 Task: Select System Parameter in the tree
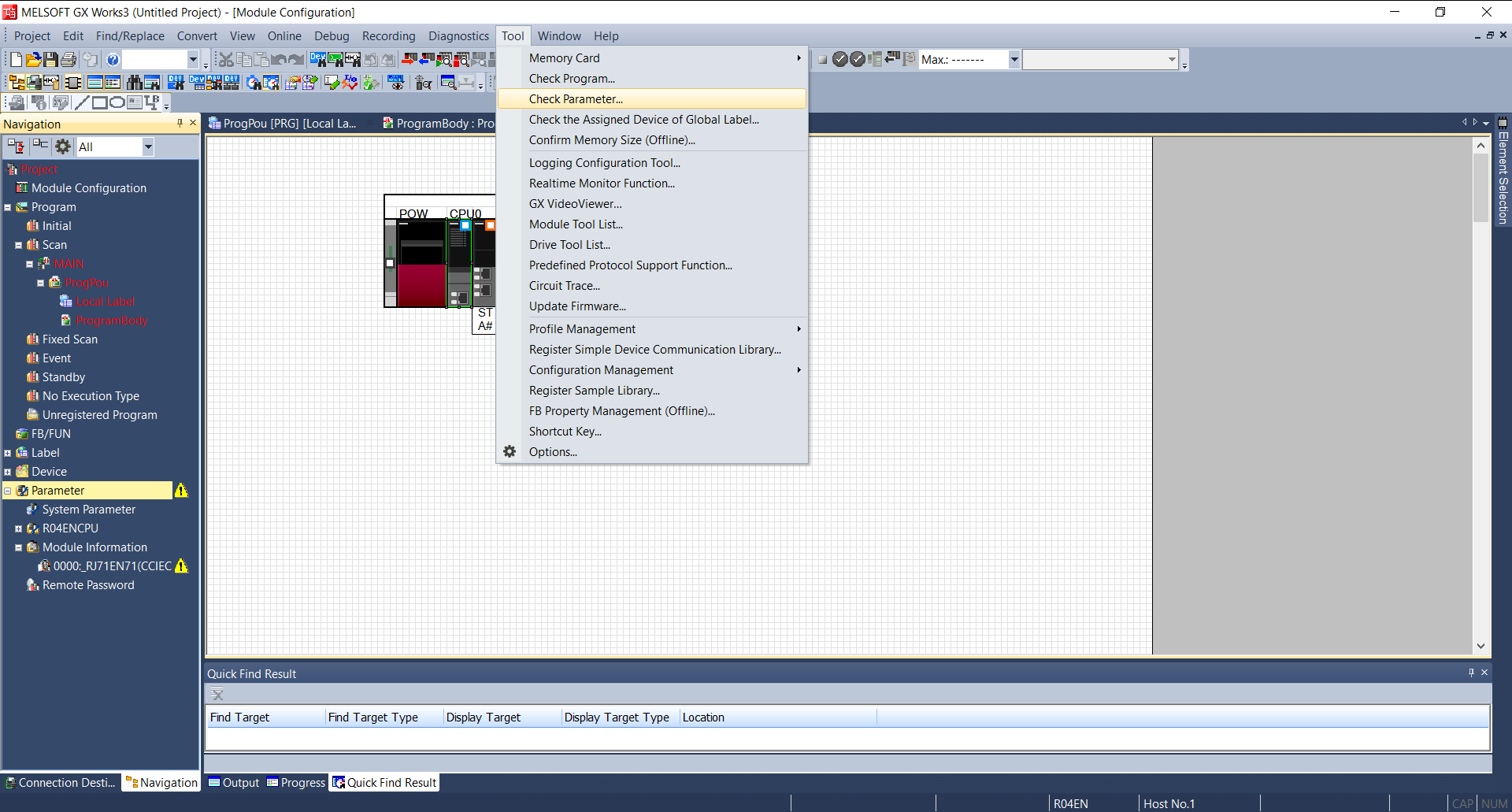click(x=88, y=510)
